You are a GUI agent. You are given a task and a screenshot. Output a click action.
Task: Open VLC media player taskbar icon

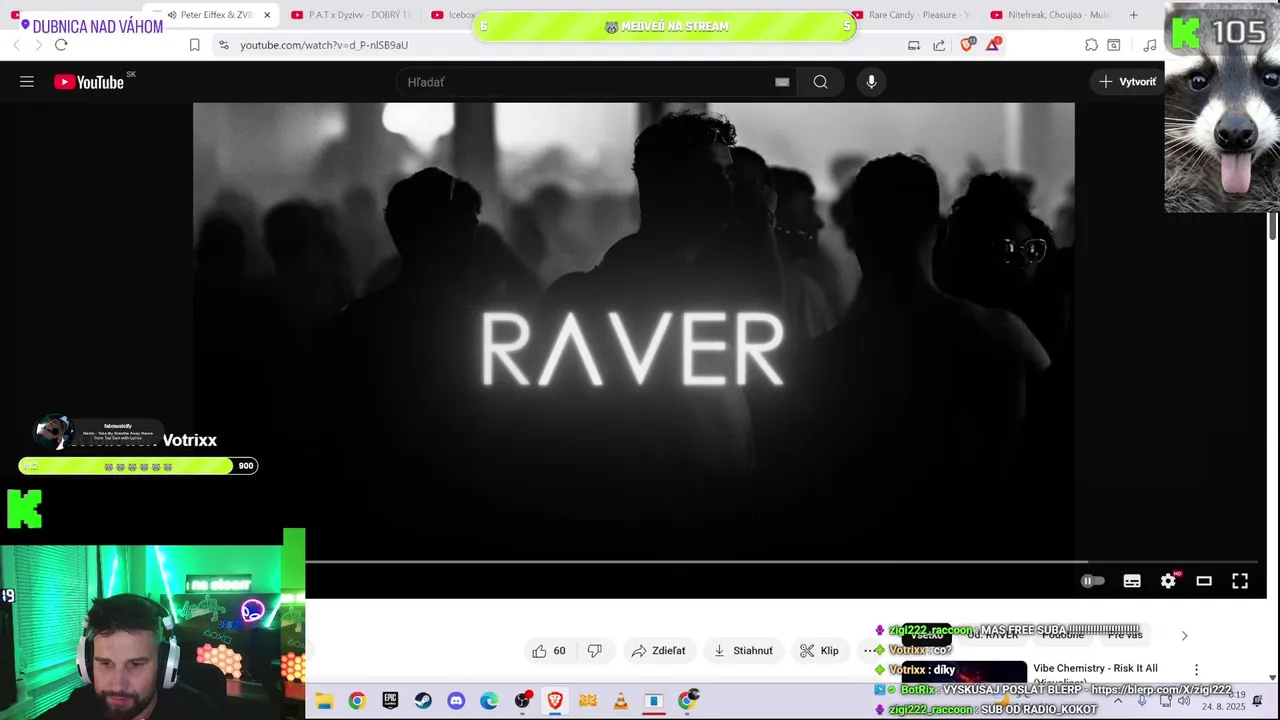coord(621,702)
